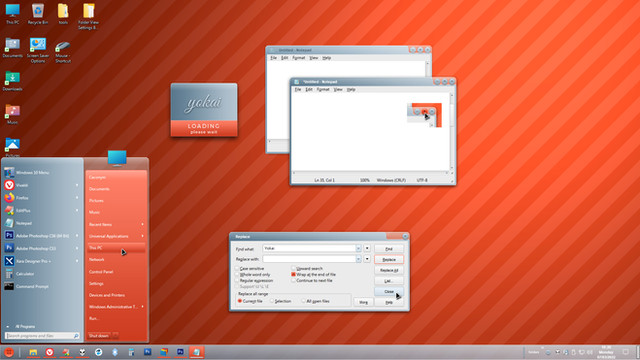Image resolution: width=640 pixels, height=360 pixels.
Task: Click Find button in Replace dialog
Action: (x=389, y=249)
